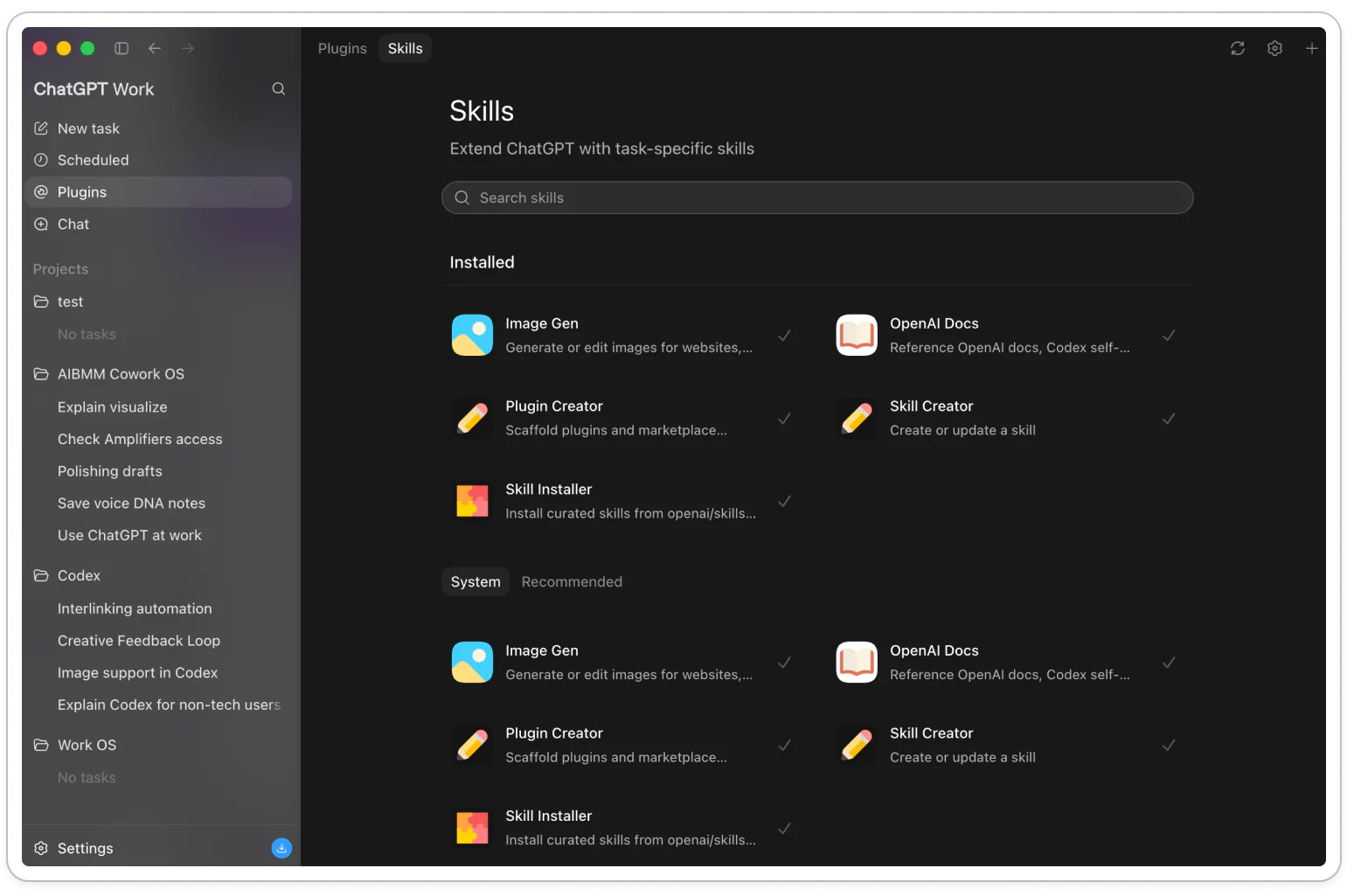The height and width of the screenshot is (896, 1354).
Task: Click Plugin Creator pencil icon in Installed
Action: pos(472,418)
